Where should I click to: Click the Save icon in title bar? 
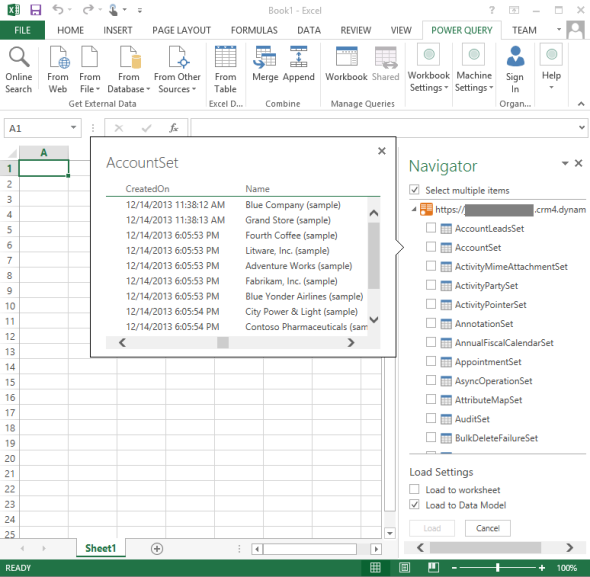[x=35, y=10]
